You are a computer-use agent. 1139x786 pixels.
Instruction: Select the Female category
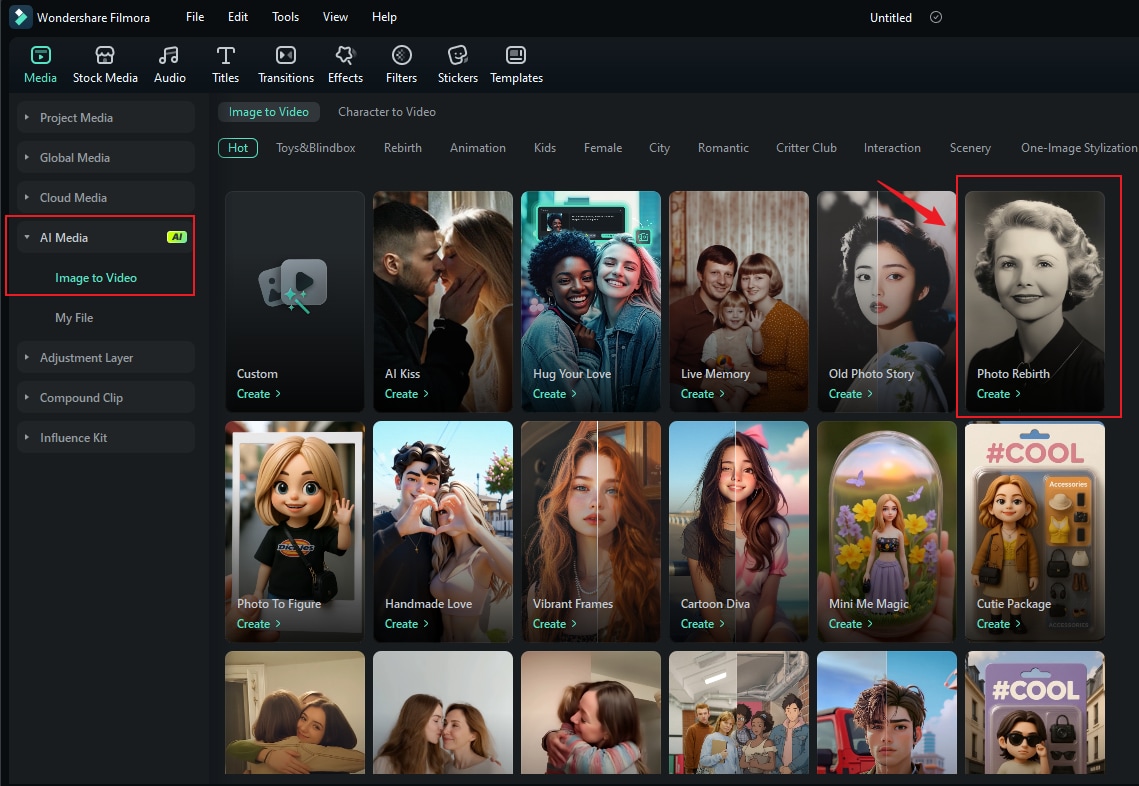(603, 147)
